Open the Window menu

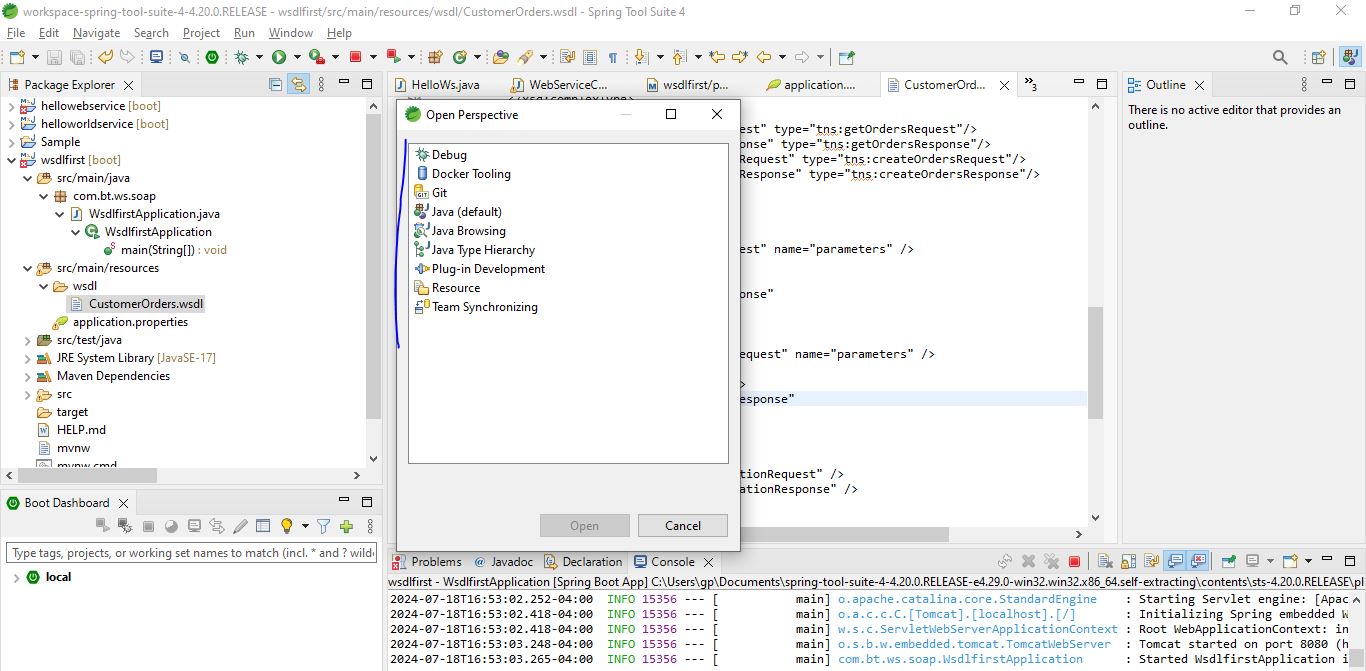click(291, 33)
